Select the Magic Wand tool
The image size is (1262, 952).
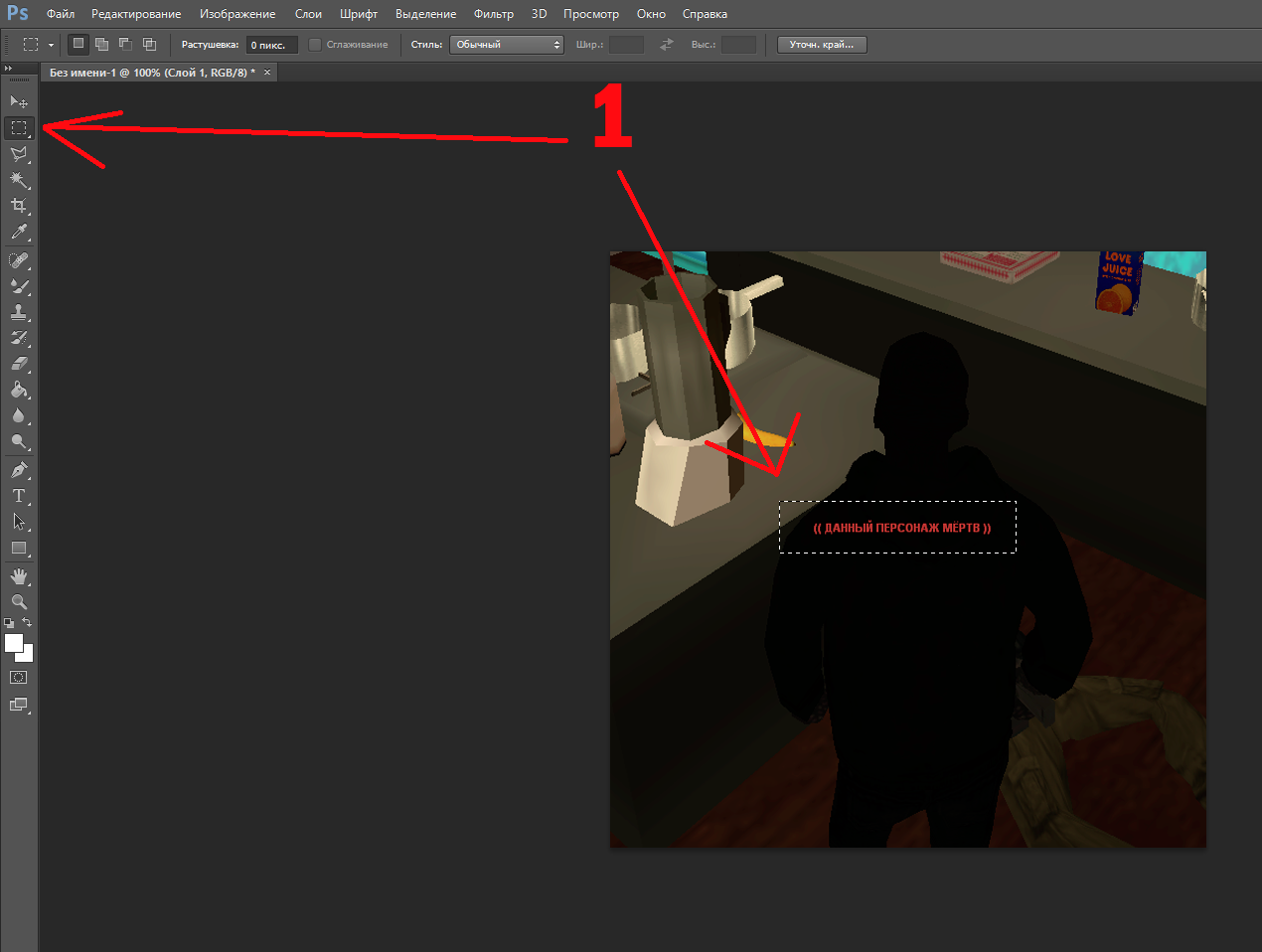click(x=18, y=180)
